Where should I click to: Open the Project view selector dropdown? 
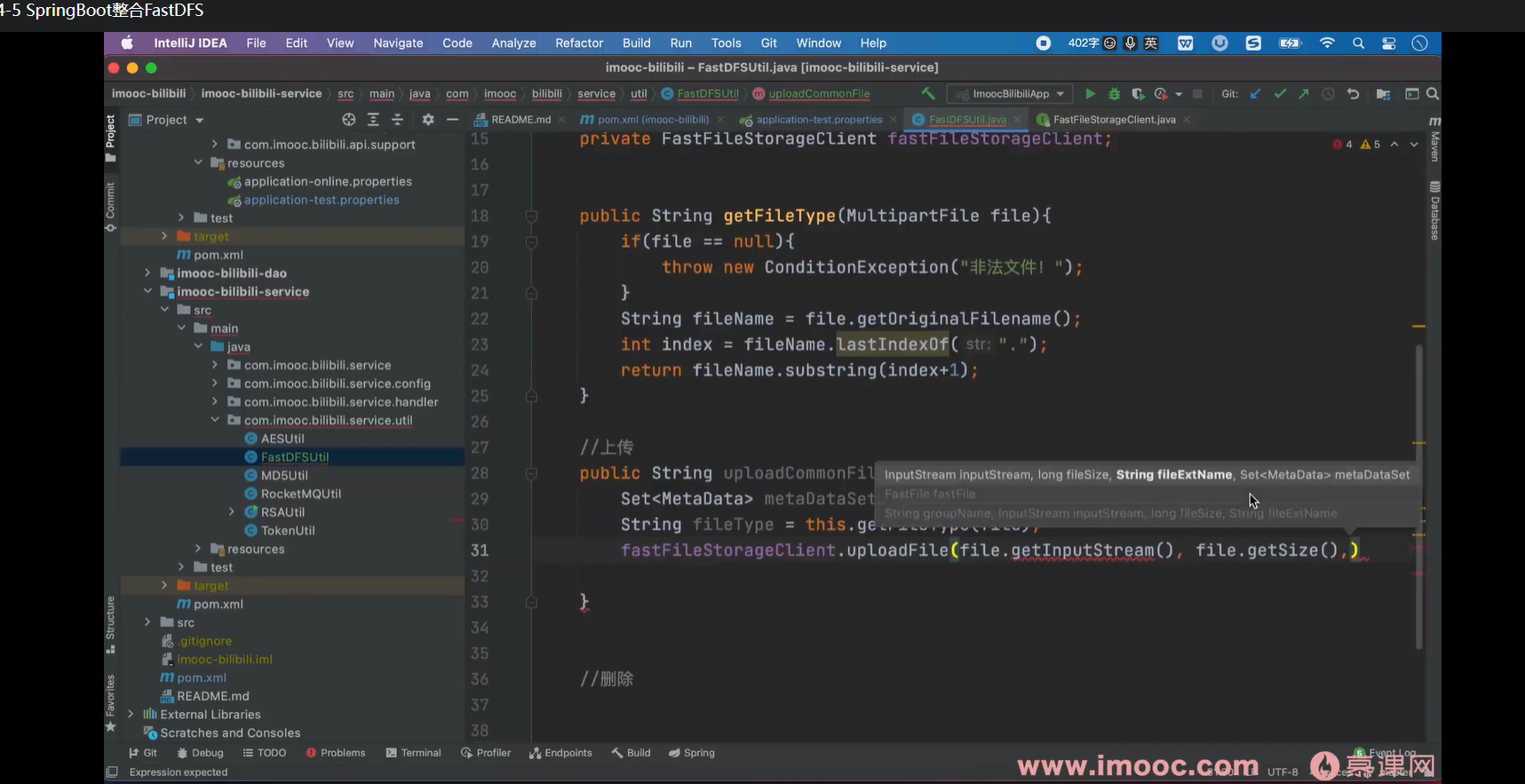pos(166,120)
